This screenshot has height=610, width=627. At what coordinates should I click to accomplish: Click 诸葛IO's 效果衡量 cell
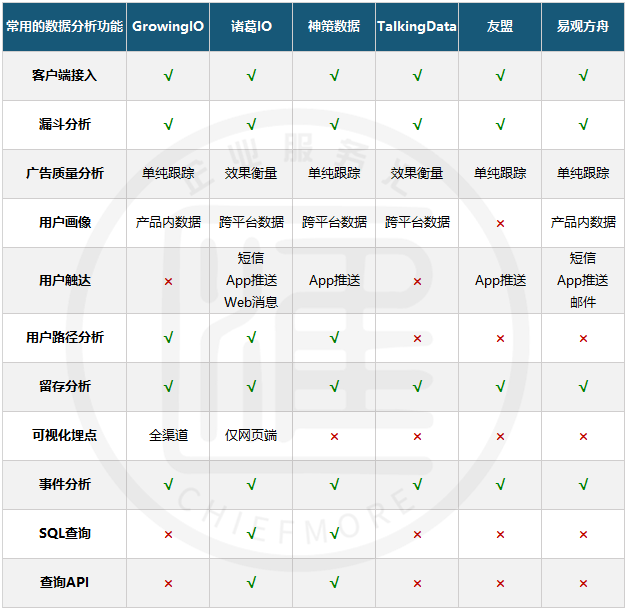pos(251,173)
